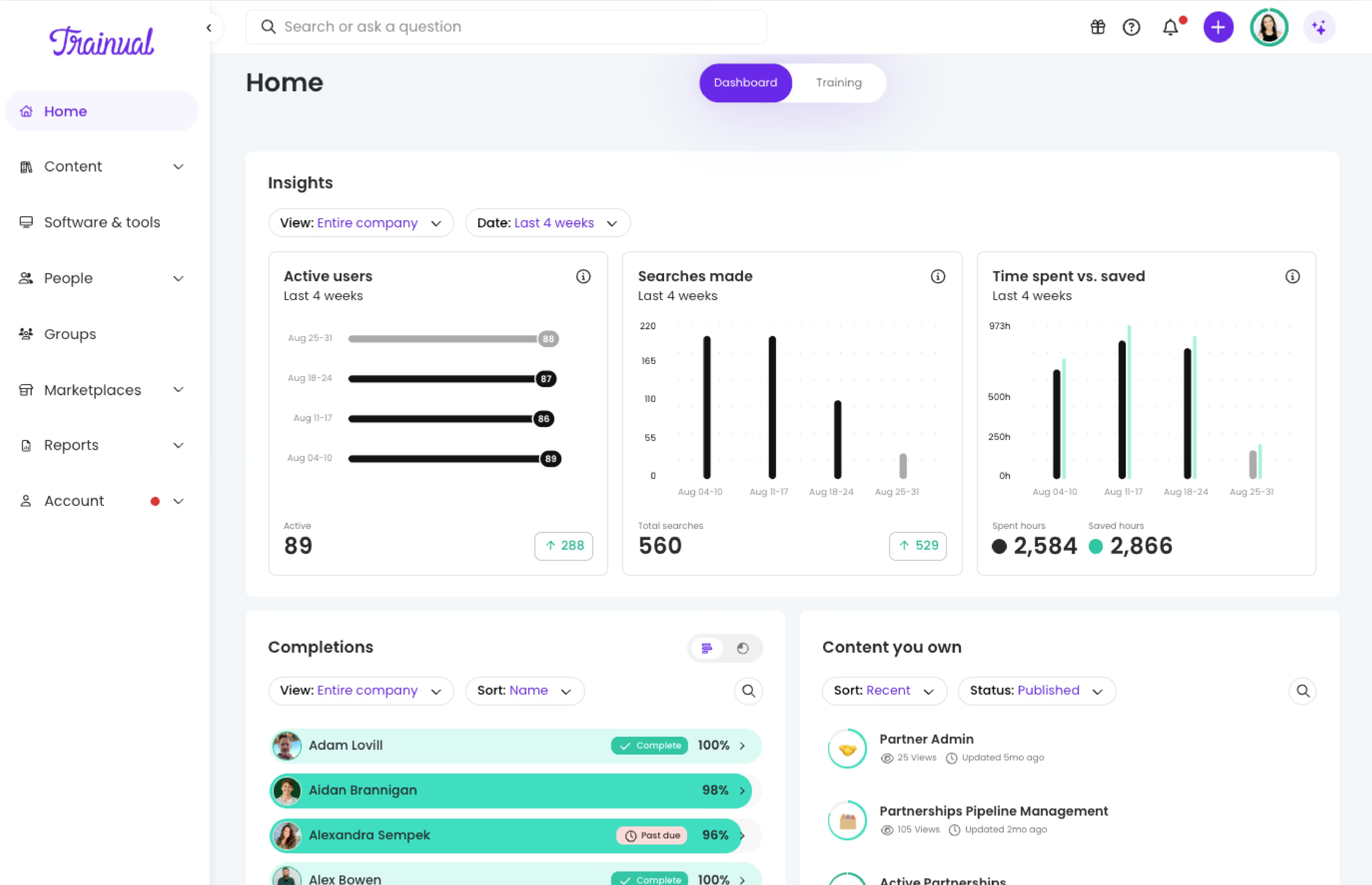Click the Reports document icon

click(26, 445)
